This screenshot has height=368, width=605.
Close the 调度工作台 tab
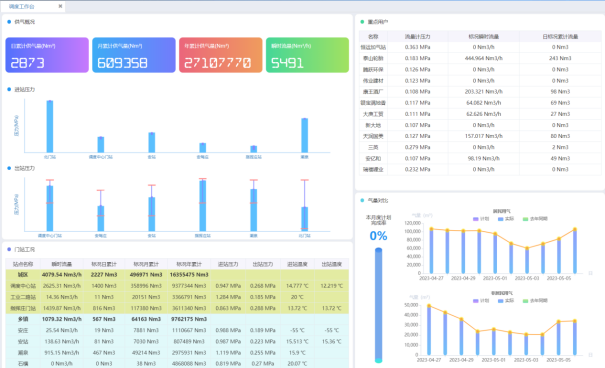click(60, 6)
